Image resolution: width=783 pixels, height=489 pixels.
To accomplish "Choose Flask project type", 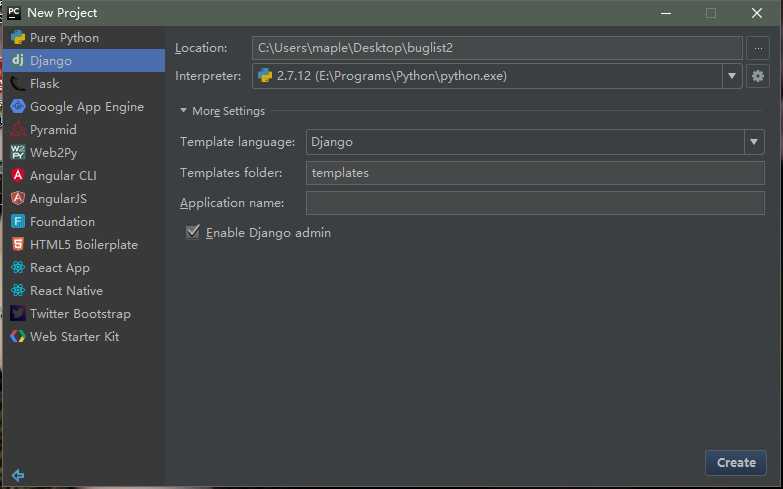I will coord(84,83).
